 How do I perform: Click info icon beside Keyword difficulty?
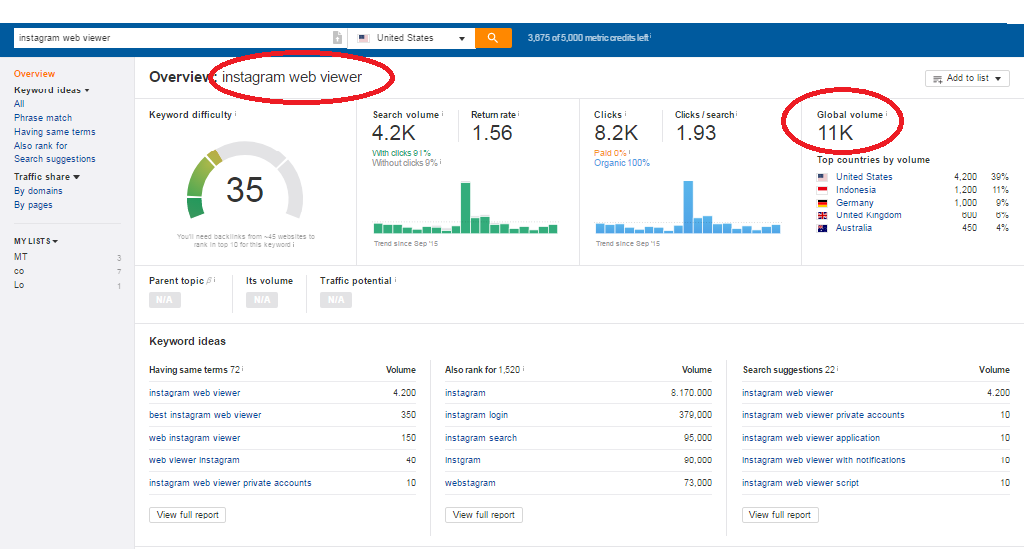[236, 114]
